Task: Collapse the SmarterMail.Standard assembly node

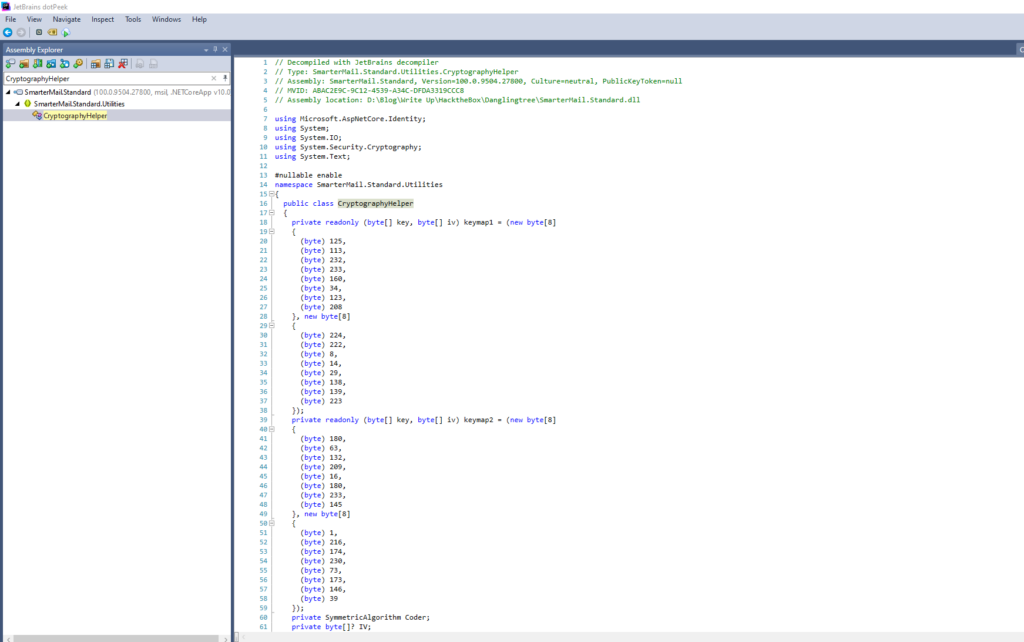Action: tap(8, 92)
